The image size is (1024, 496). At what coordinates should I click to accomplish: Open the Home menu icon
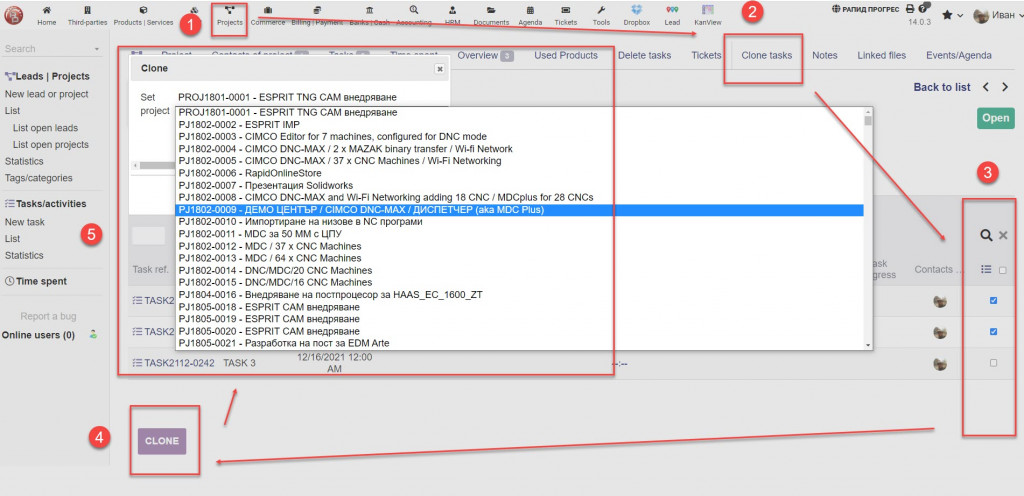[x=46, y=10]
